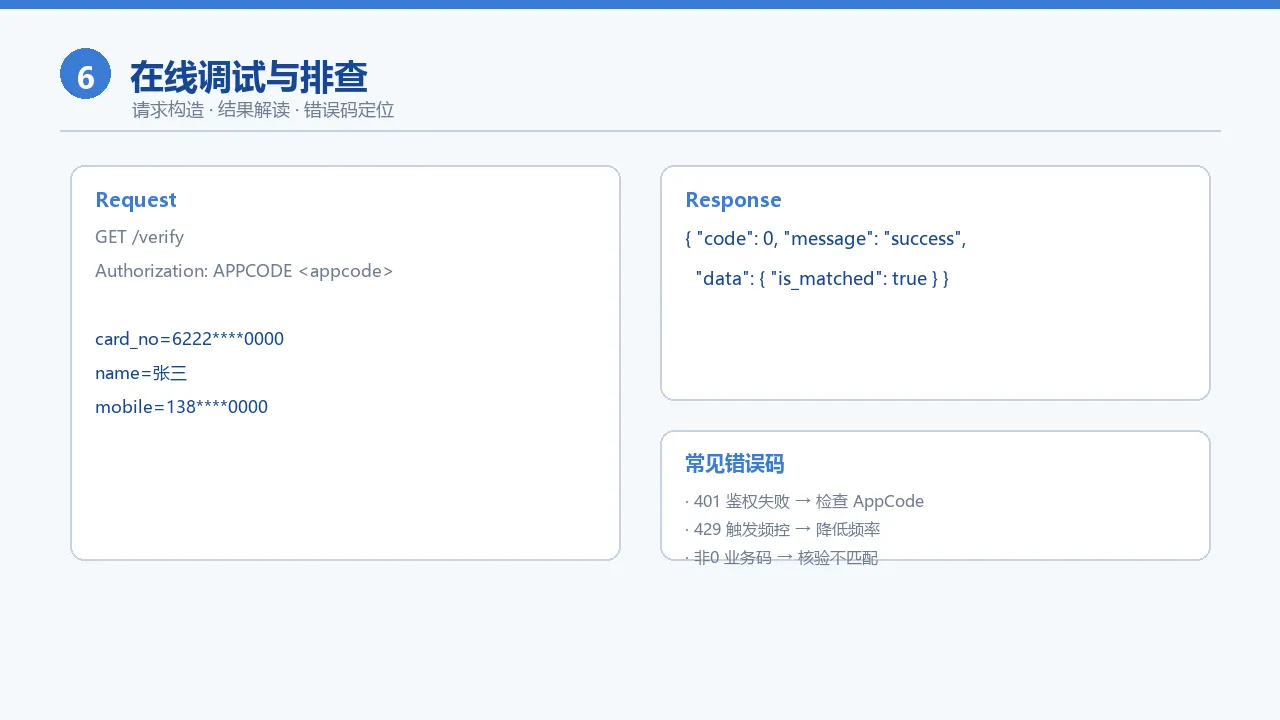Click the blue number 6 circle badge

pos(85,75)
